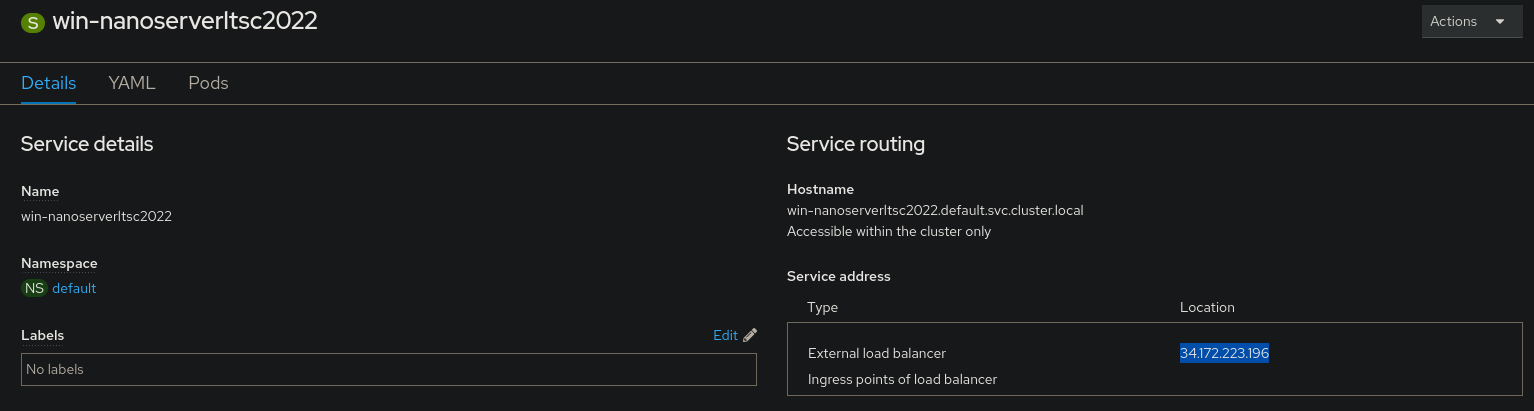
Task: Click the highlighted IP address 34.172.223.196
Action: tap(1224, 353)
